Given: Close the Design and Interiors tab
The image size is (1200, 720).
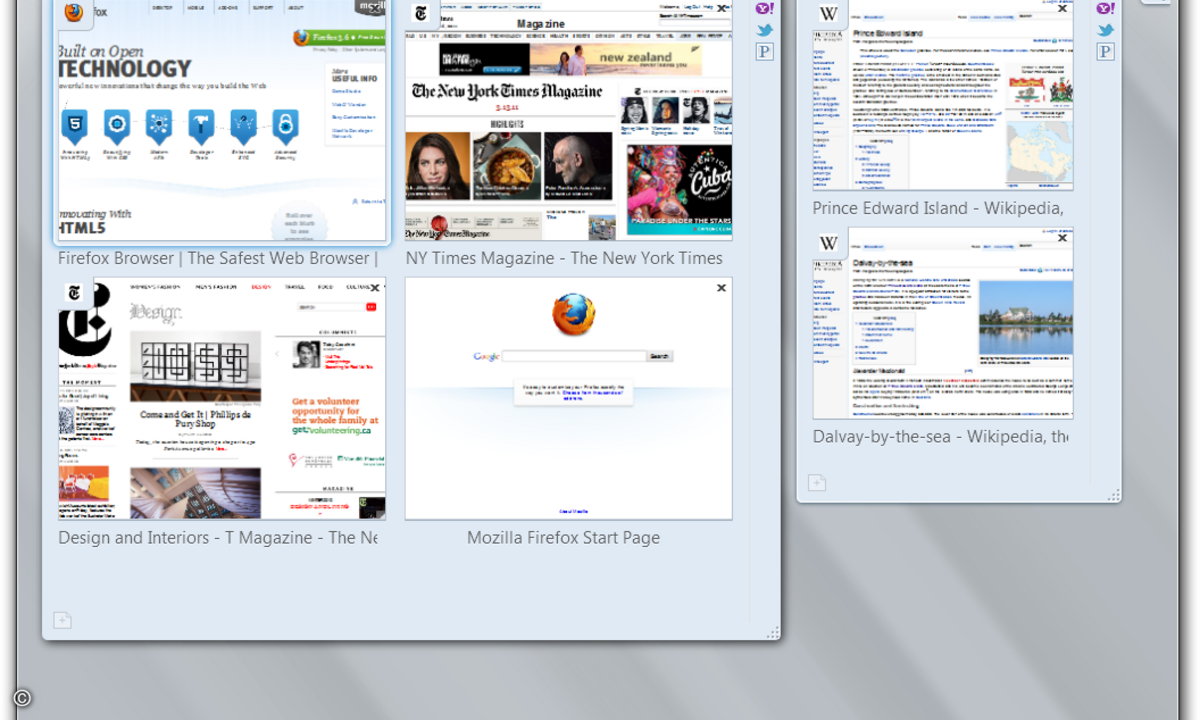Looking at the screenshot, I should 375,288.
